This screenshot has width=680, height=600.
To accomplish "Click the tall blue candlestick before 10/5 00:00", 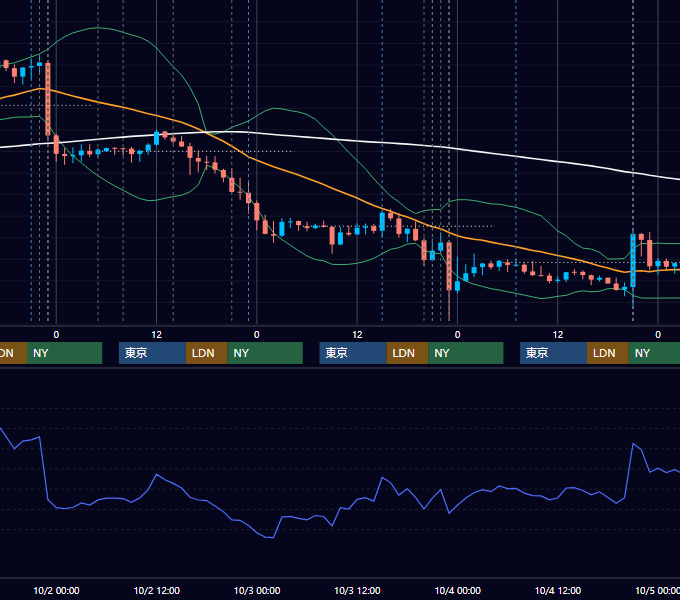I will [x=633, y=260].
